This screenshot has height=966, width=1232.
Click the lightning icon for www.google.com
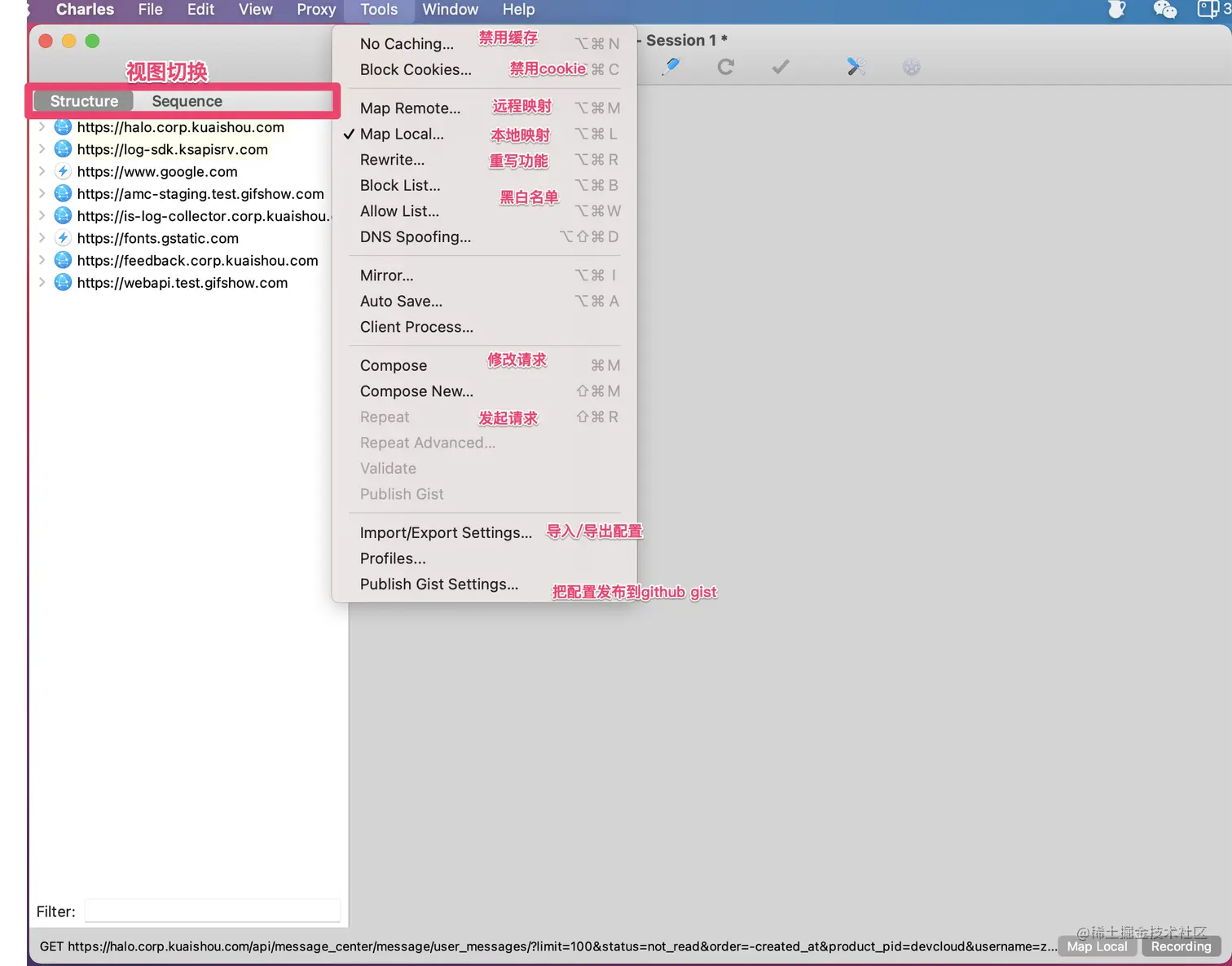[63, 171]
